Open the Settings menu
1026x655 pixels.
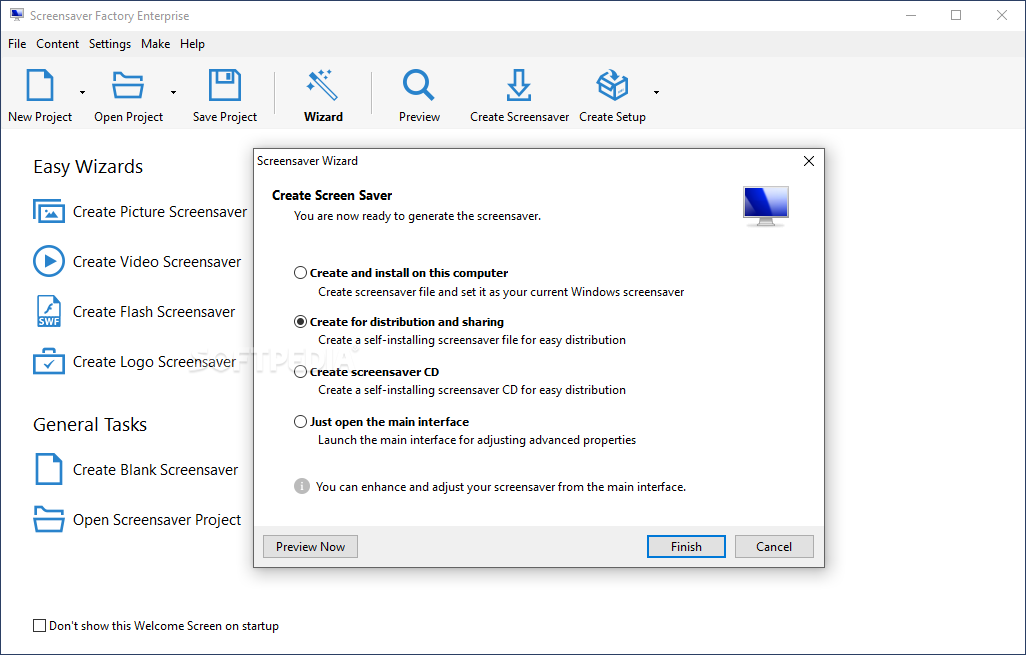110,44
